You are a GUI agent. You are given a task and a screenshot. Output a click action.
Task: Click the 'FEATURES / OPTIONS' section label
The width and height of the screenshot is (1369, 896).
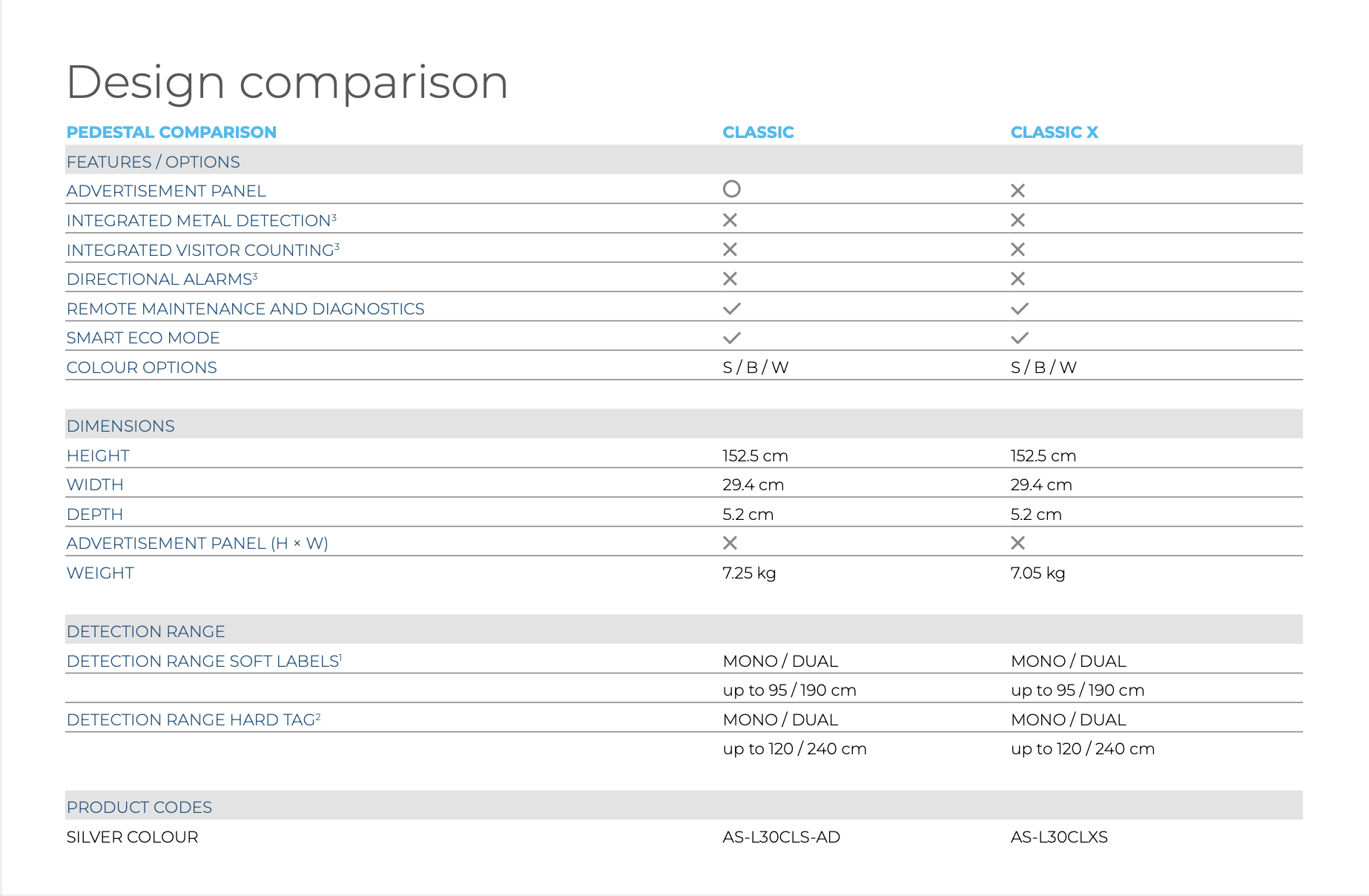153,162
